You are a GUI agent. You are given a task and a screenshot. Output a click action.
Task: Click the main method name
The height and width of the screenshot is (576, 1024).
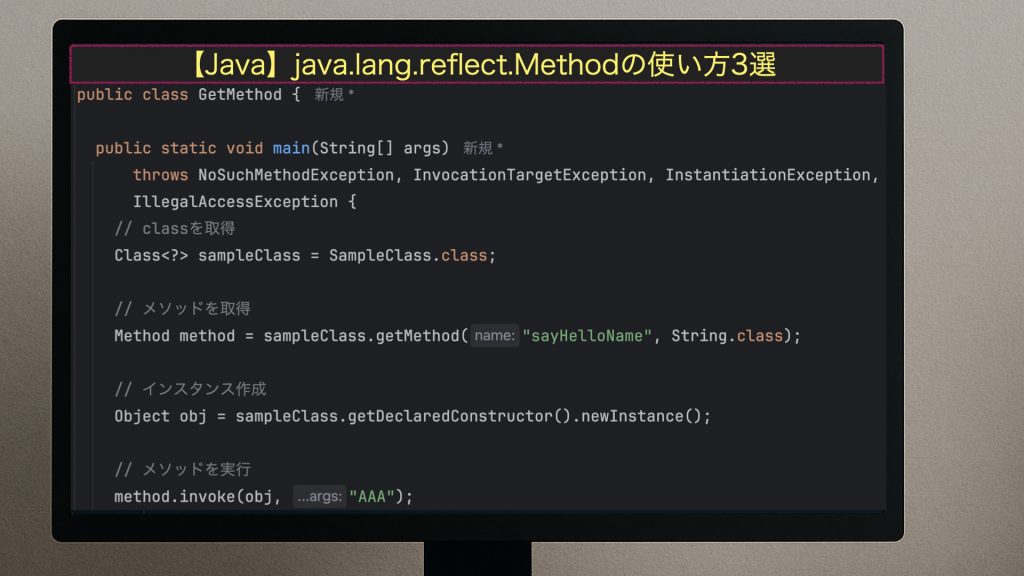click(291, 148)
